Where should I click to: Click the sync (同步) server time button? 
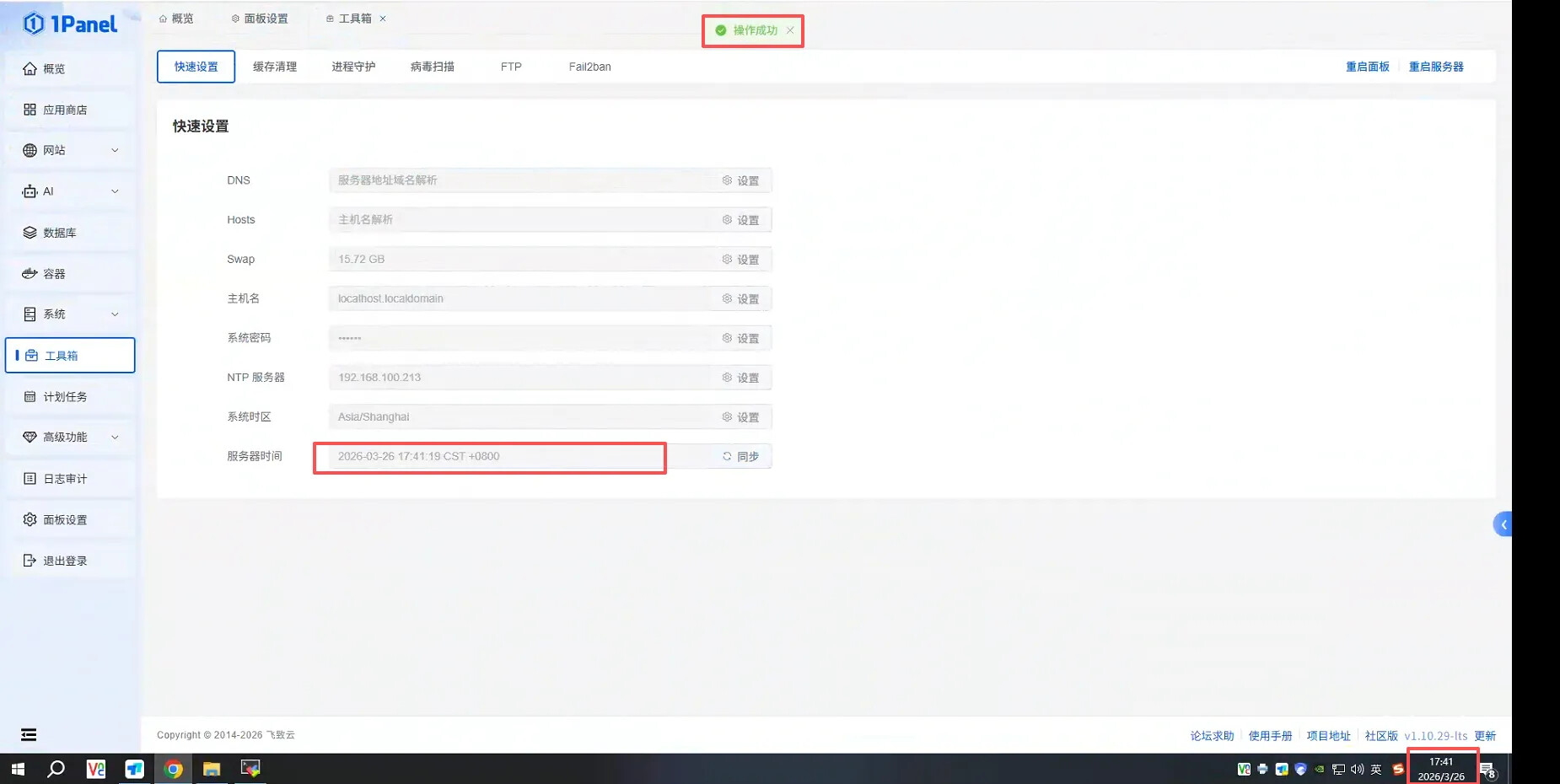740,456
